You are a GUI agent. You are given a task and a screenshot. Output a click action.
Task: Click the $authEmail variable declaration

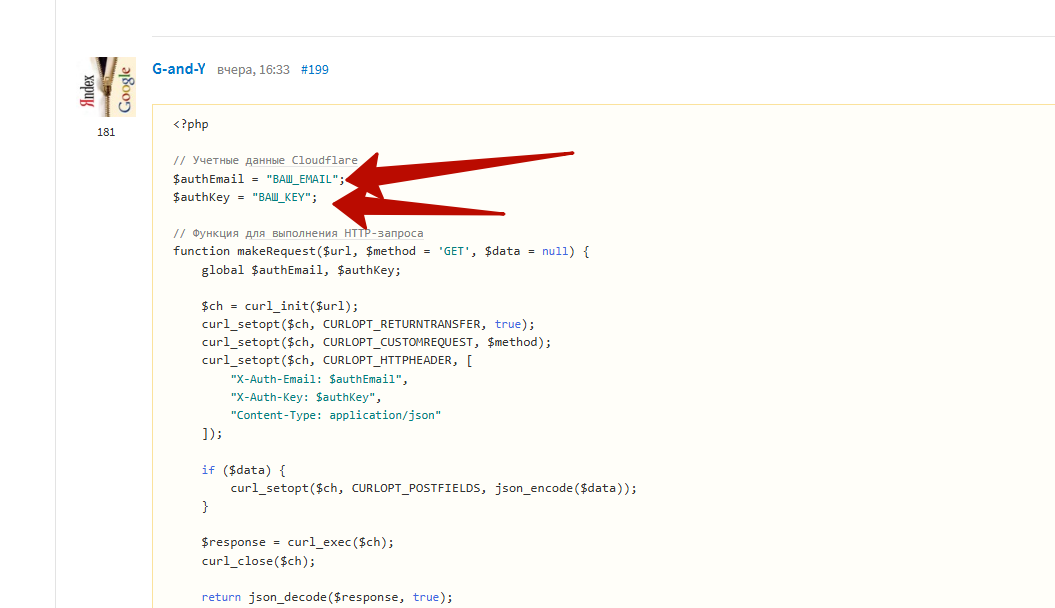[x=209, y=179]
